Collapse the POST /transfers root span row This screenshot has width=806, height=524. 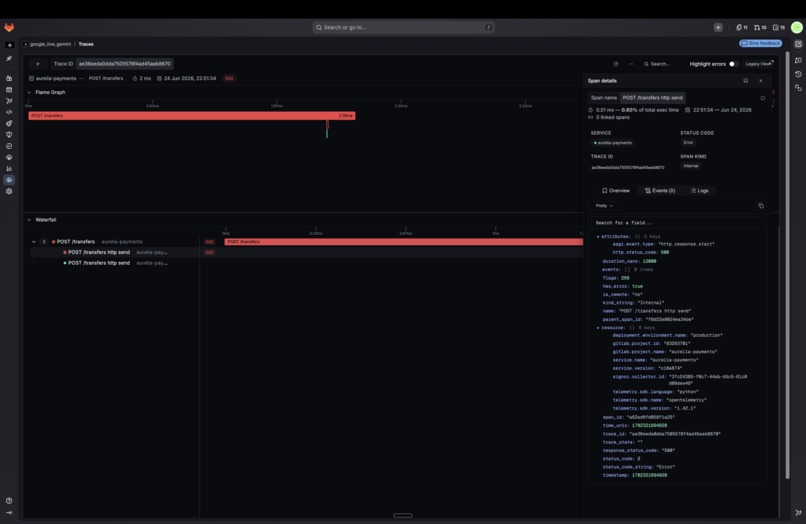click(34, 242)
